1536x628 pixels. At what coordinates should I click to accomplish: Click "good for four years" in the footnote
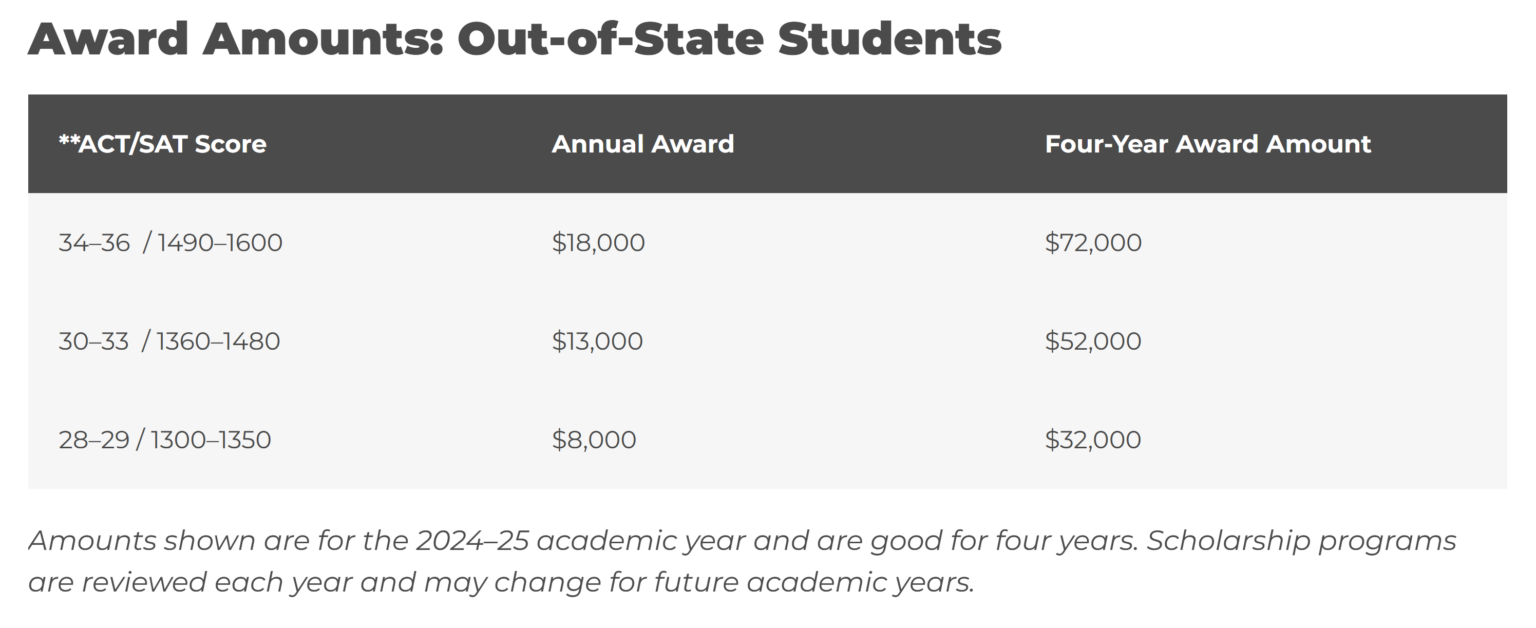1003,541
